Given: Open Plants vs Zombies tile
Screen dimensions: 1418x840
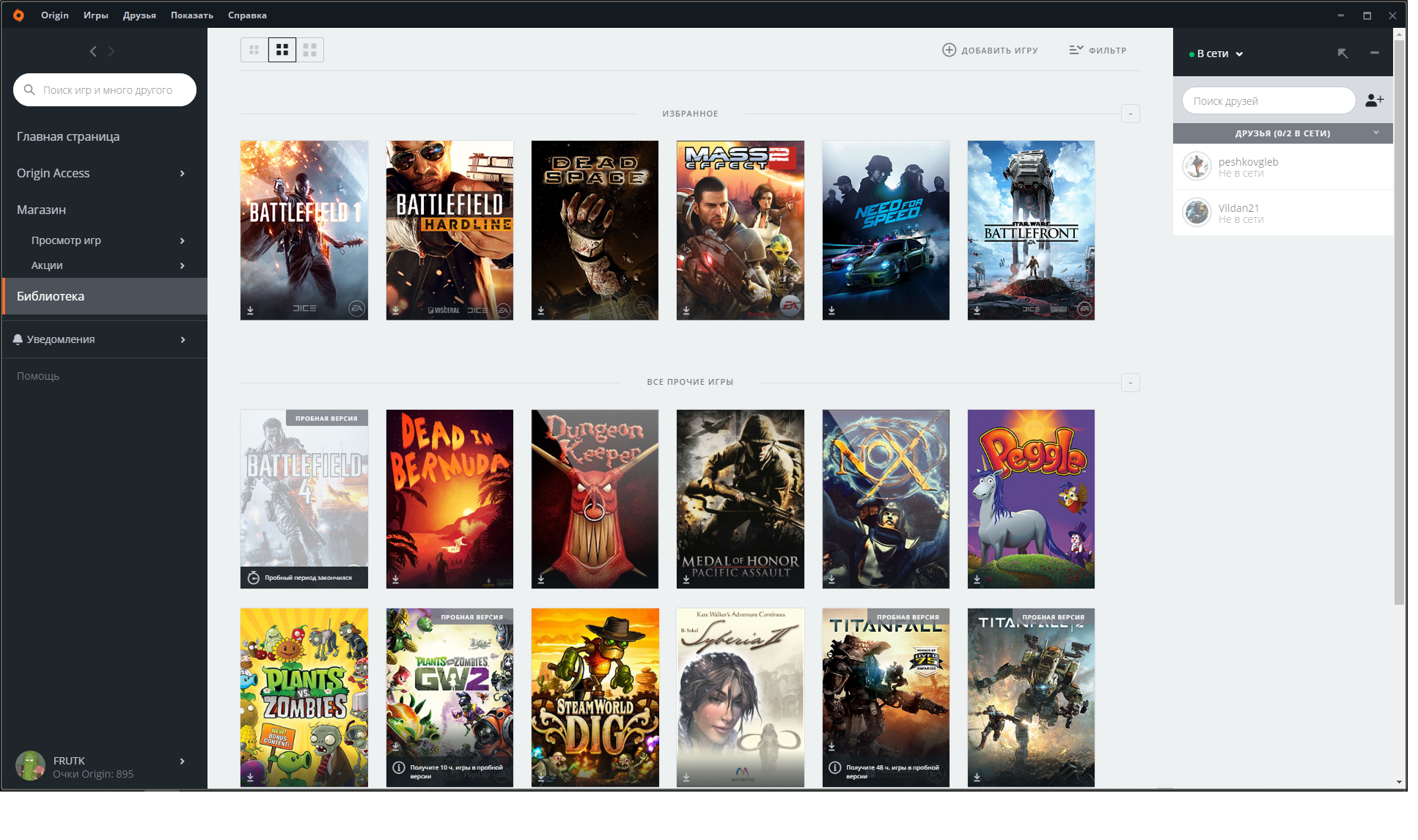Looking at the screenshot, I should 304,698.
